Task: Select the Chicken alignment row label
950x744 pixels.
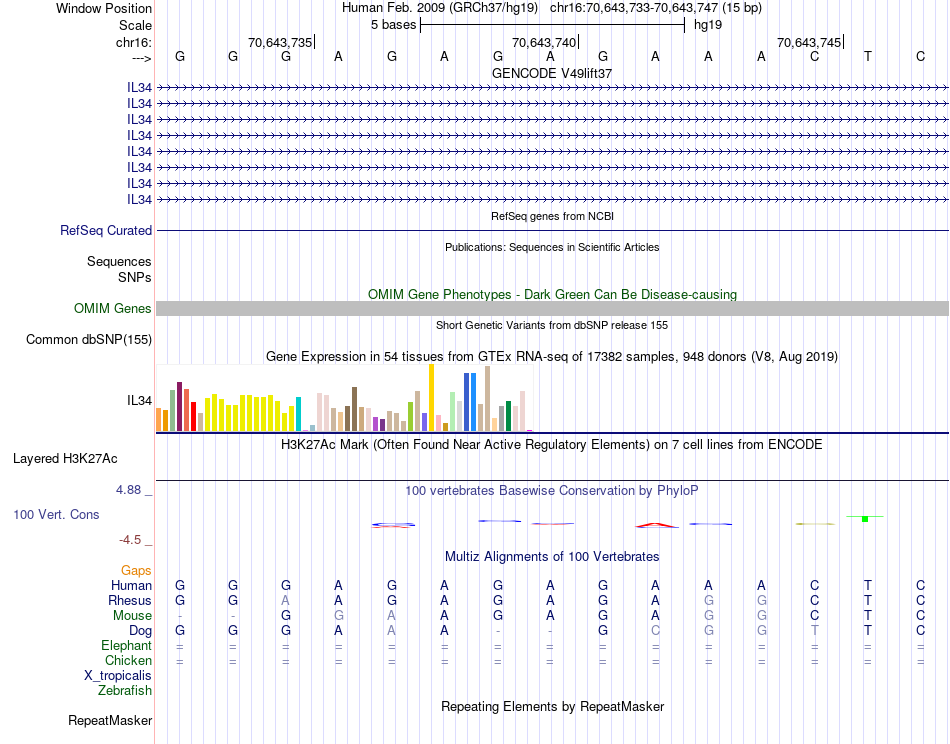Action: [128, 660]
